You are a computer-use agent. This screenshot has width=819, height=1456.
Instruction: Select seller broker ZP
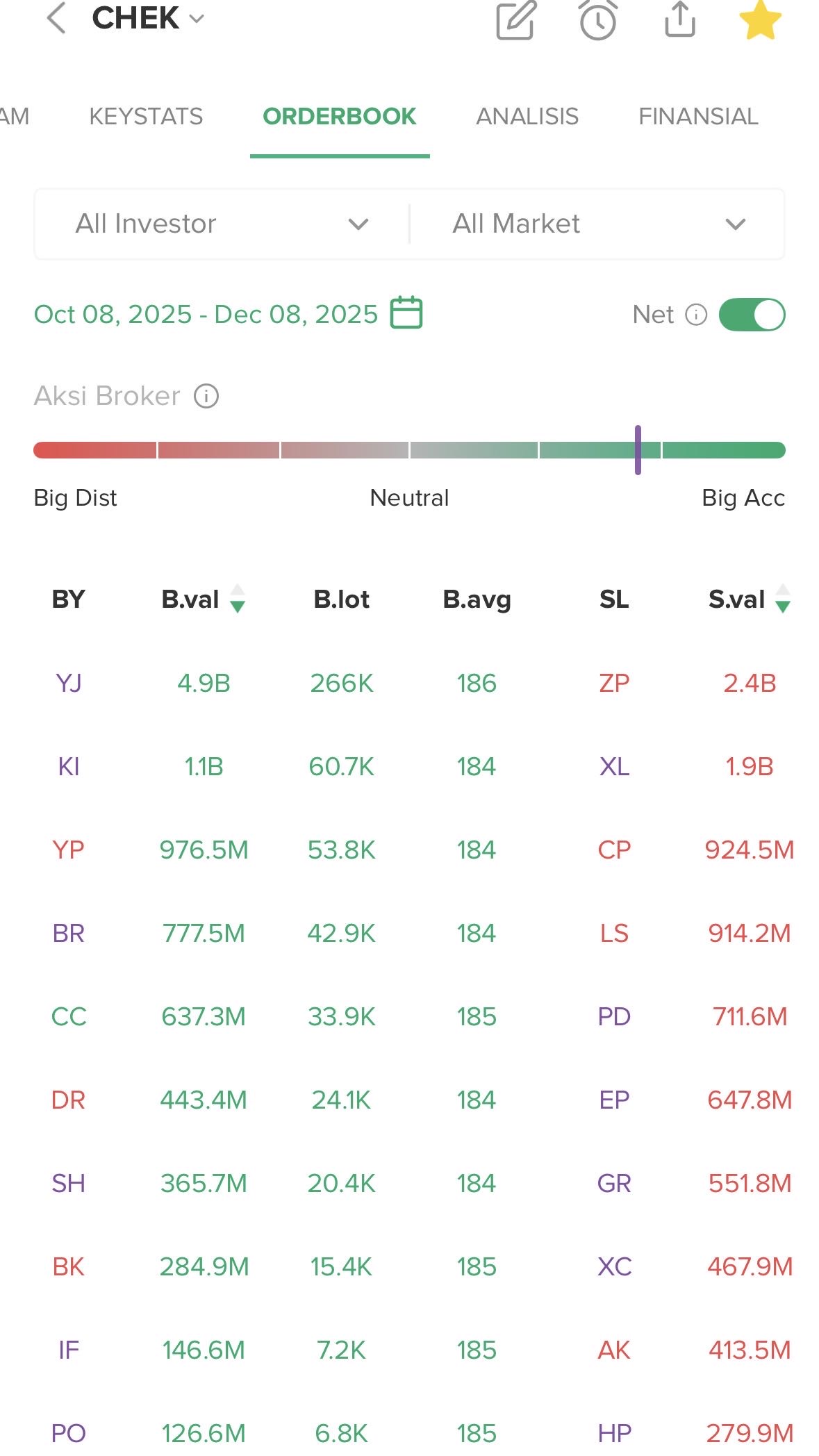pyautogui.click(x=614, y=683)
